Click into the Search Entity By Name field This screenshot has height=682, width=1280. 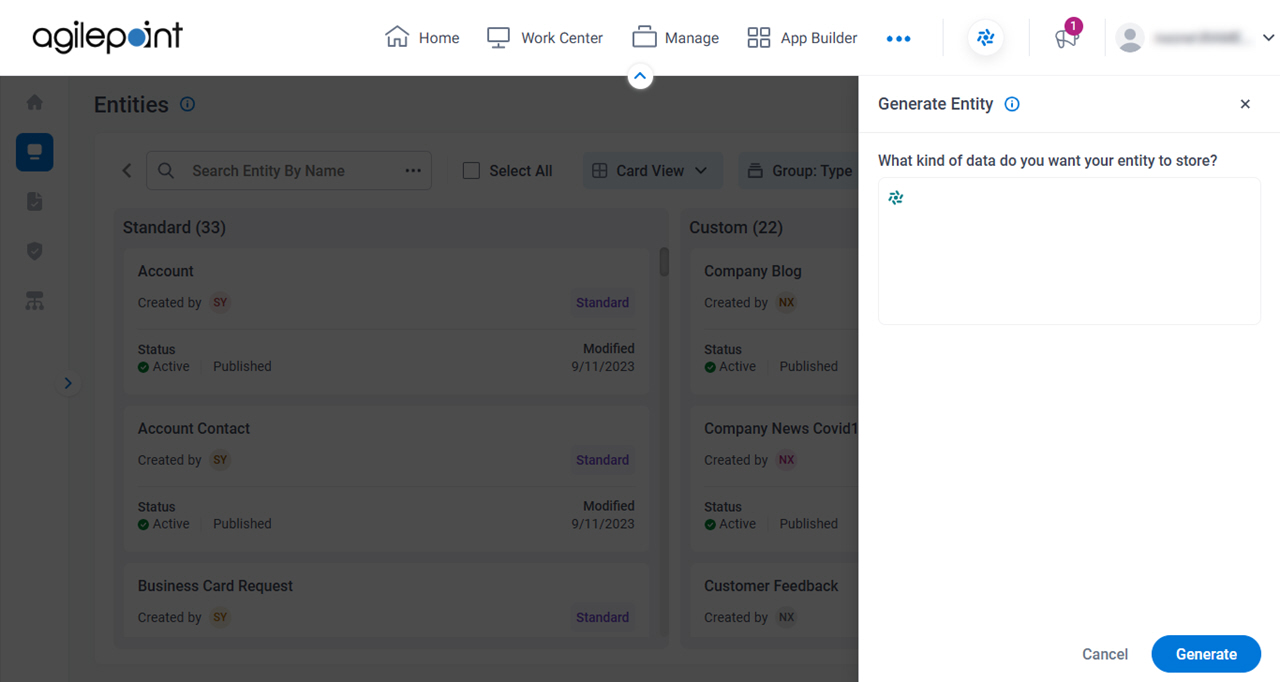(288, 171)
